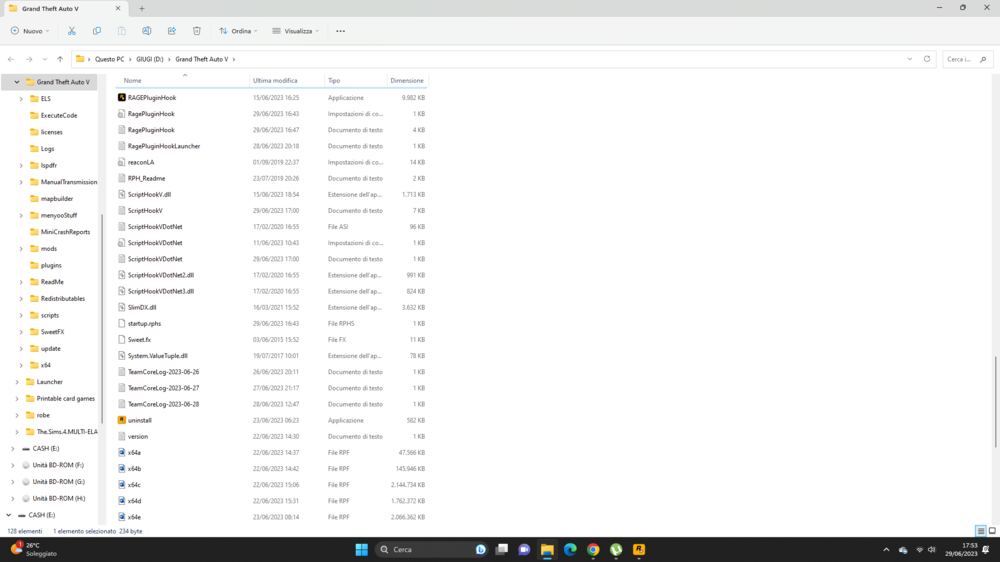Image resolution: width=1000 pixels, height=562 pixels.
Task: Click the Rename icon in toolbar
Action: click(x=147, y=31)
